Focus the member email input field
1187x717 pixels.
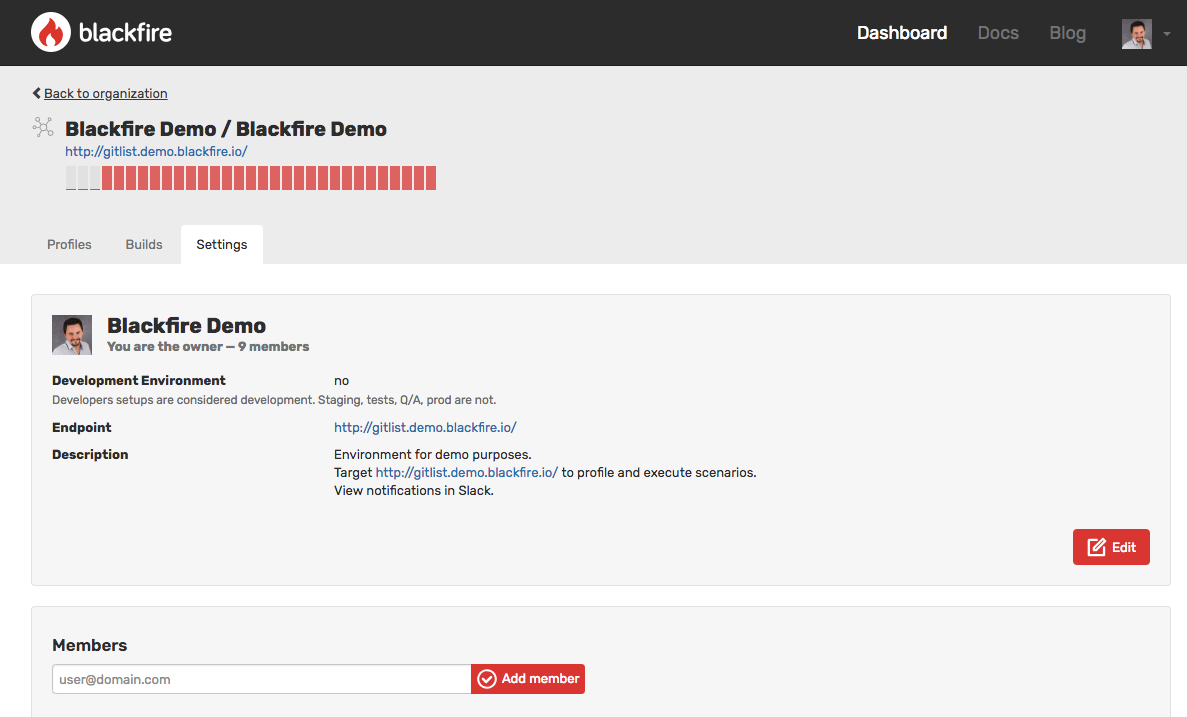pyautogui.click(x=261, y=679)
